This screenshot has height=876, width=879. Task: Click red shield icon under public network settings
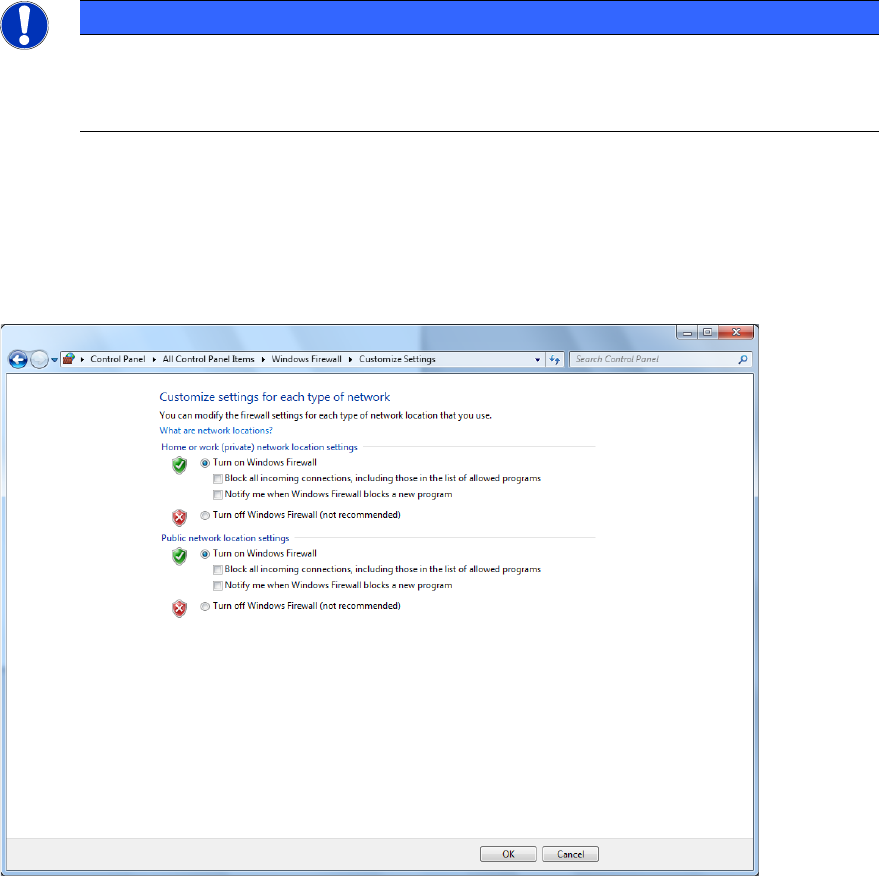pyautogui.click(x=179, y=608)
